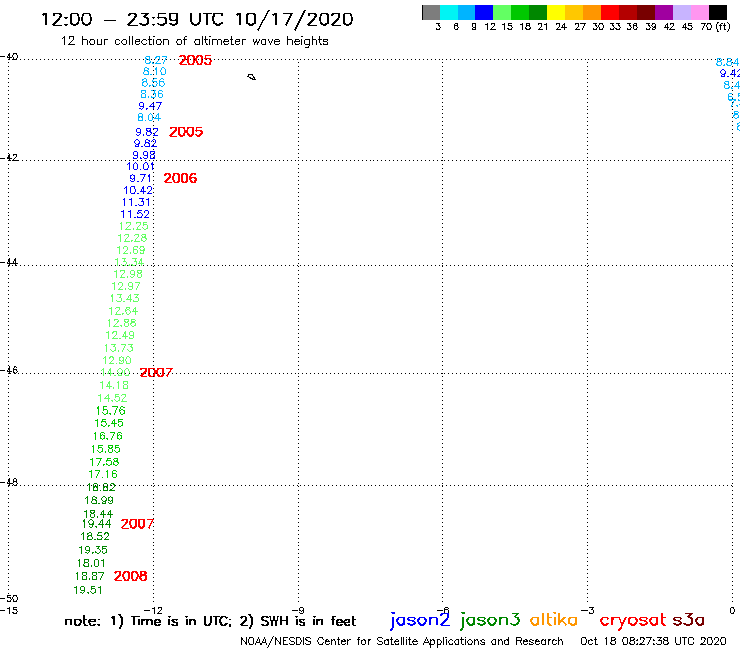This screenshot has width=740, height=650.
Task: Click the 19.44 value
Action: 96,524
